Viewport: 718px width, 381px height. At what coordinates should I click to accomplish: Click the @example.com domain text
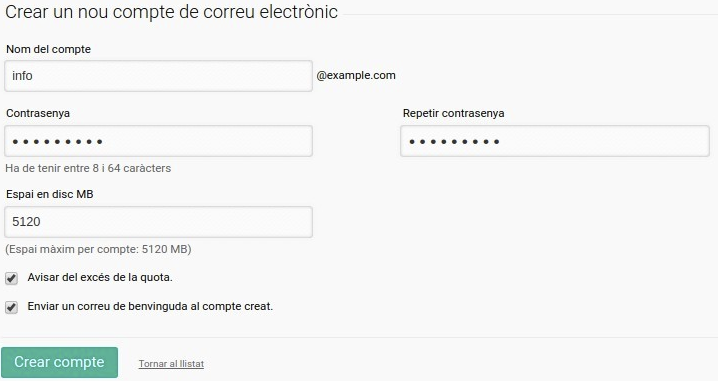pos(356,76)
